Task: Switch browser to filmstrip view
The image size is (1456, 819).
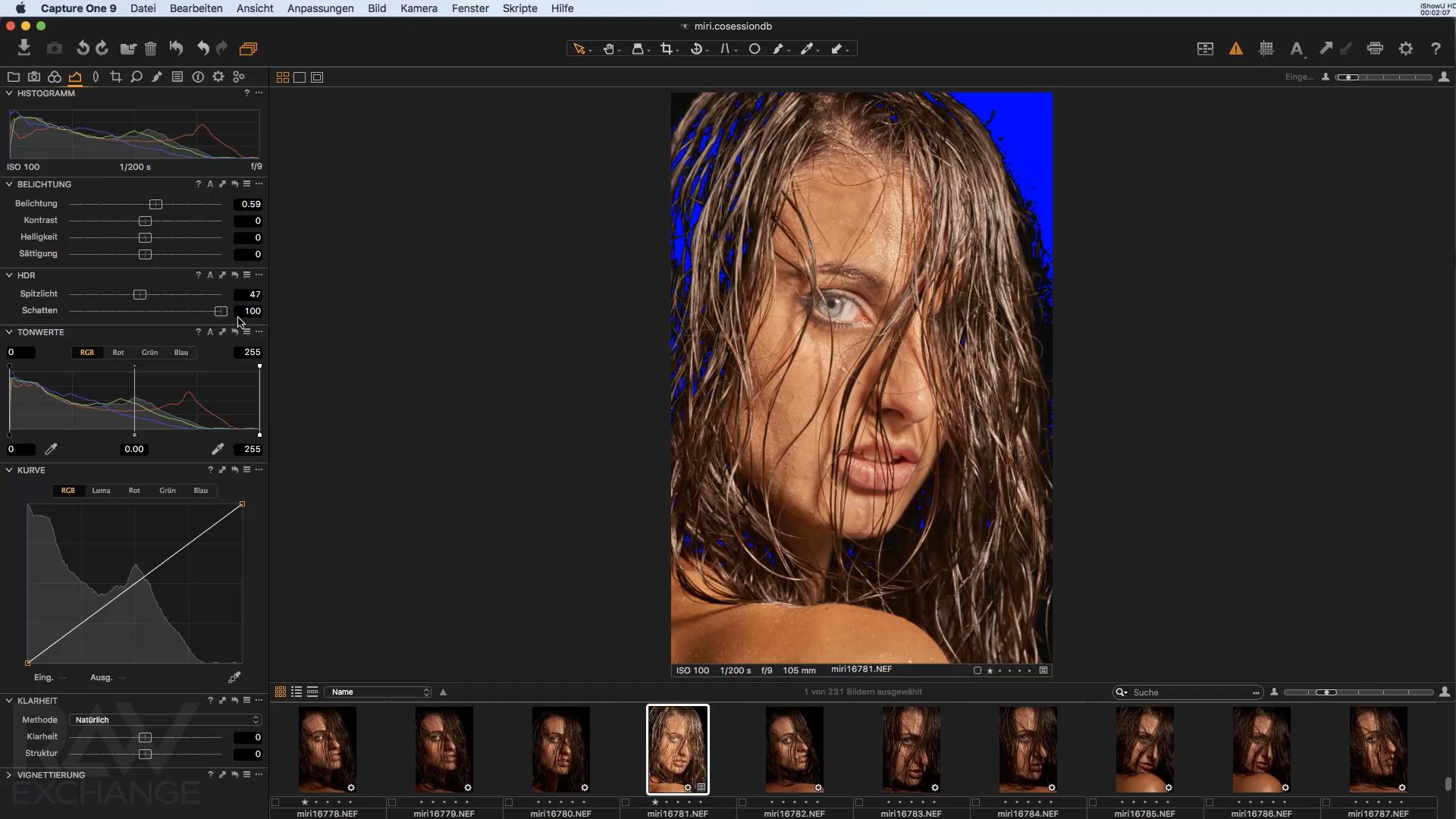Action: point(312,692)
